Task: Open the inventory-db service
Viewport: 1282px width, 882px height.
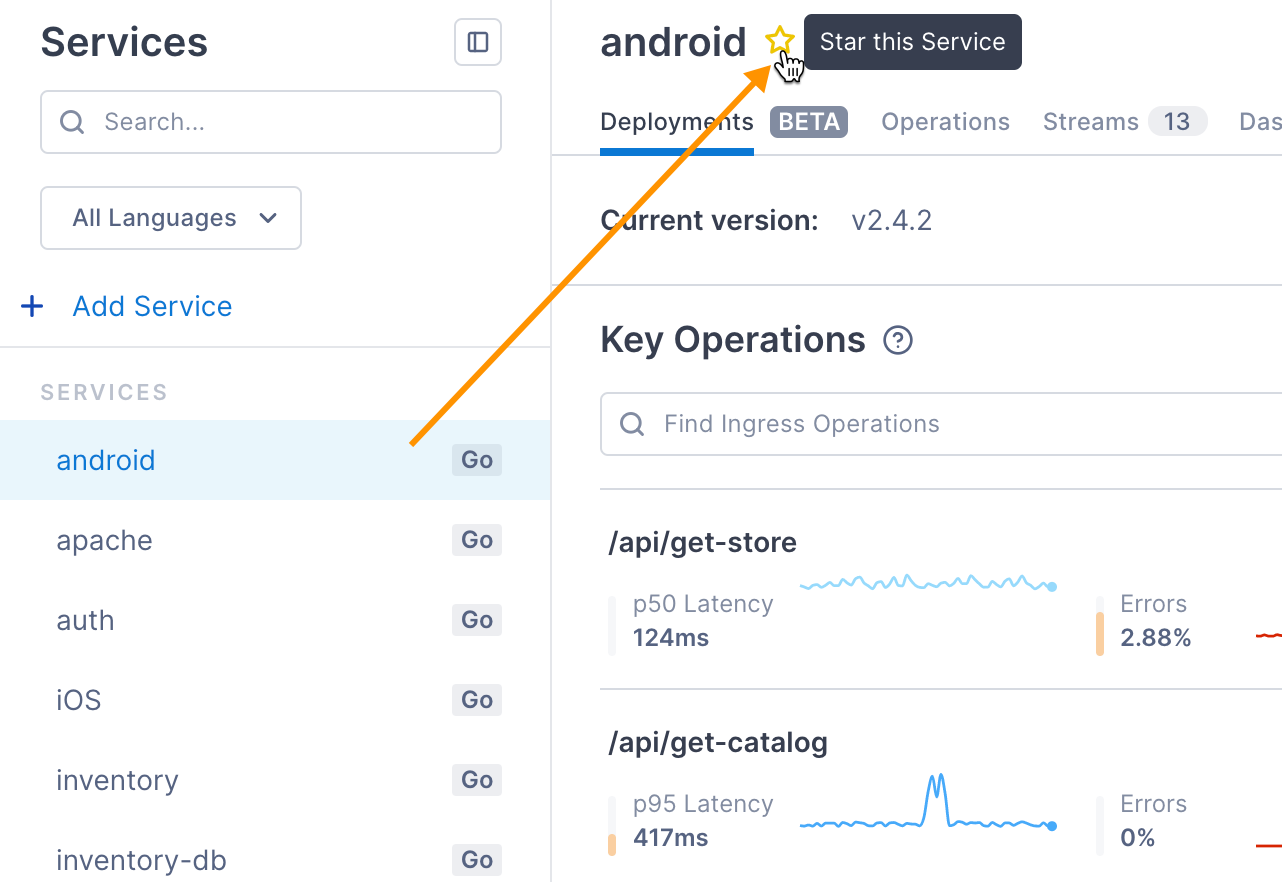Action: [x=275, y=860]
